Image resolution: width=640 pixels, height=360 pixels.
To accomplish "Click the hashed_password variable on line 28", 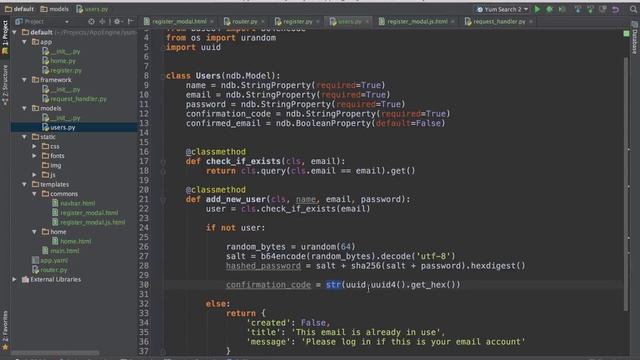I will [263, 266].
